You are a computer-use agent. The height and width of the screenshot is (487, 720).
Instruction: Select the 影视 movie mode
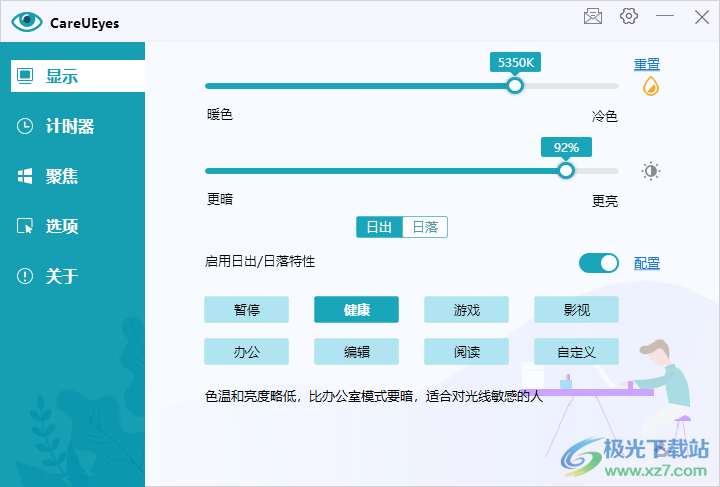[x=576, y=309]
